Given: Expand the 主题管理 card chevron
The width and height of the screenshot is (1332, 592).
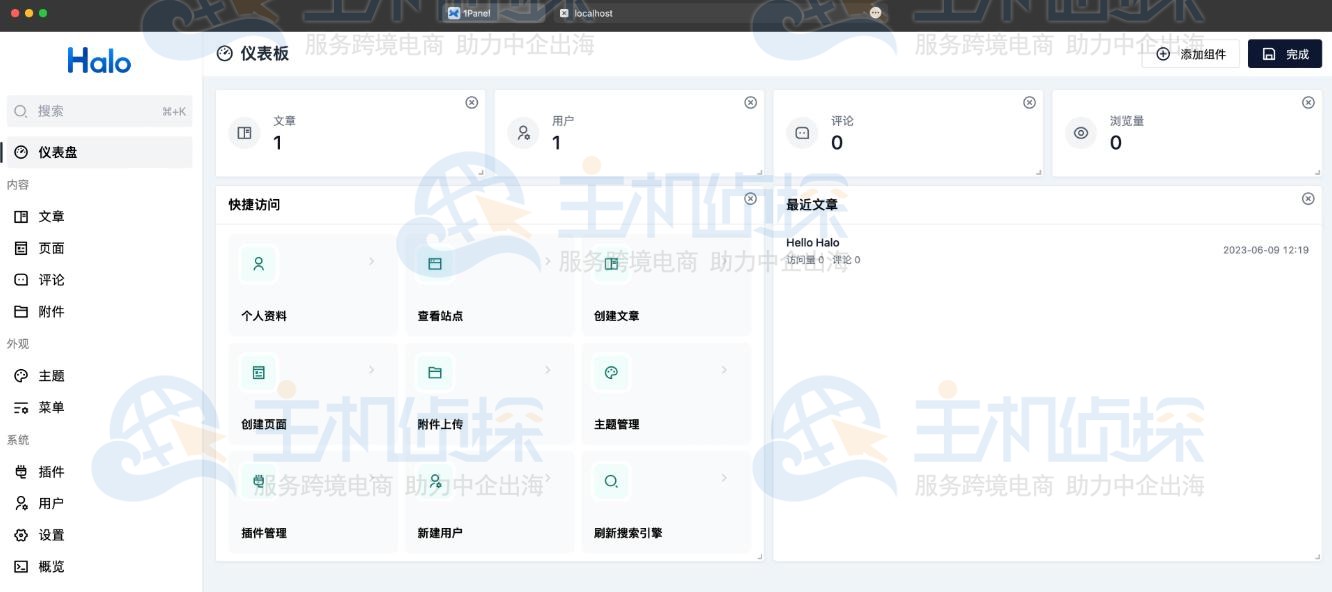Looking at the screenshot, I should (x=724, y=368).
